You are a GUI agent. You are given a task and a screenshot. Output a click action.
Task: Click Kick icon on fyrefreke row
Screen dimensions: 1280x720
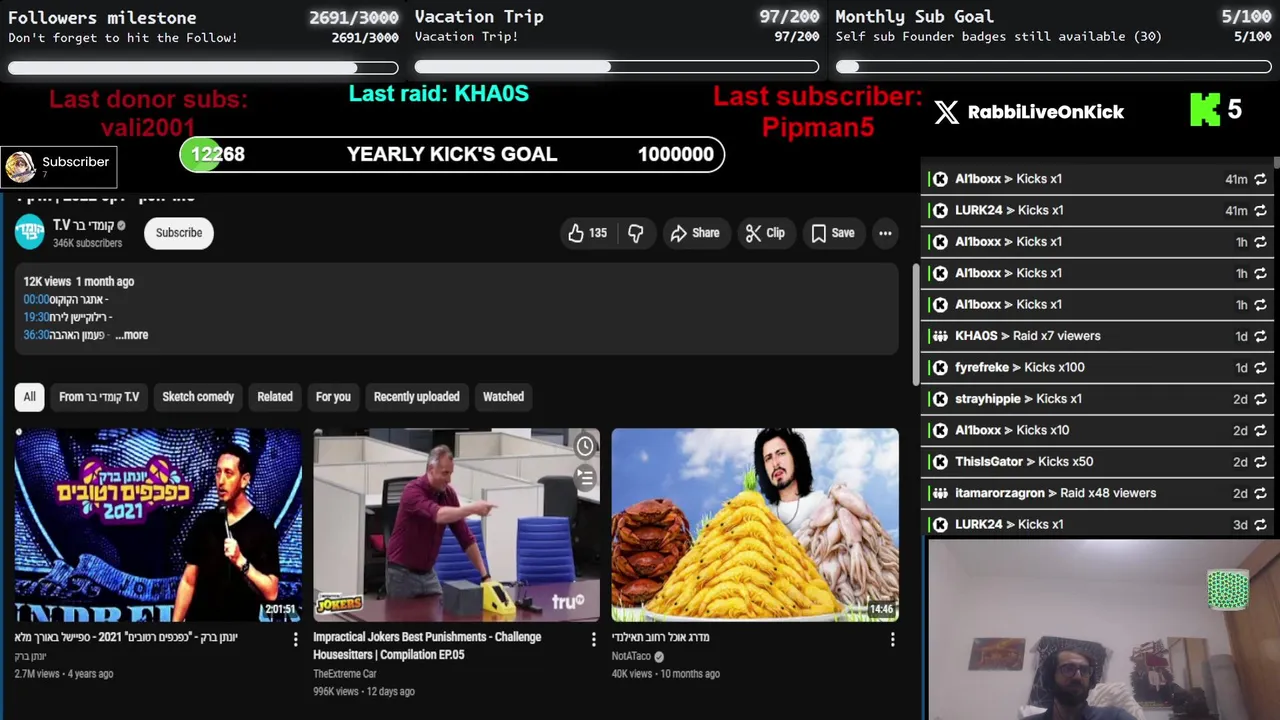click(940, 367)
